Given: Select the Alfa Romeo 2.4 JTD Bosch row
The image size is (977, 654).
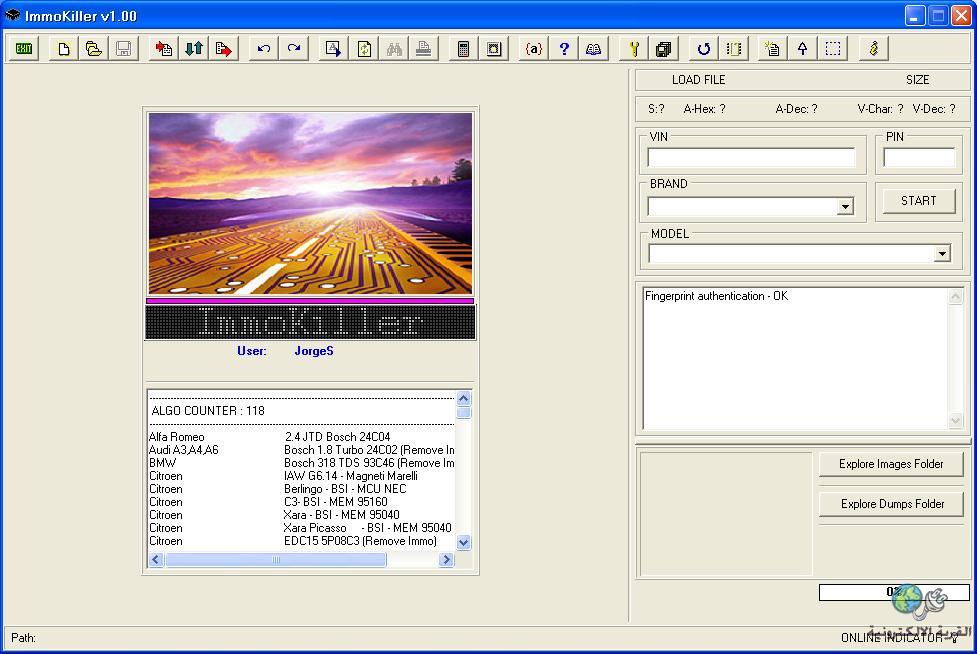Looking at the screenshot, I should tap(302, 437).
